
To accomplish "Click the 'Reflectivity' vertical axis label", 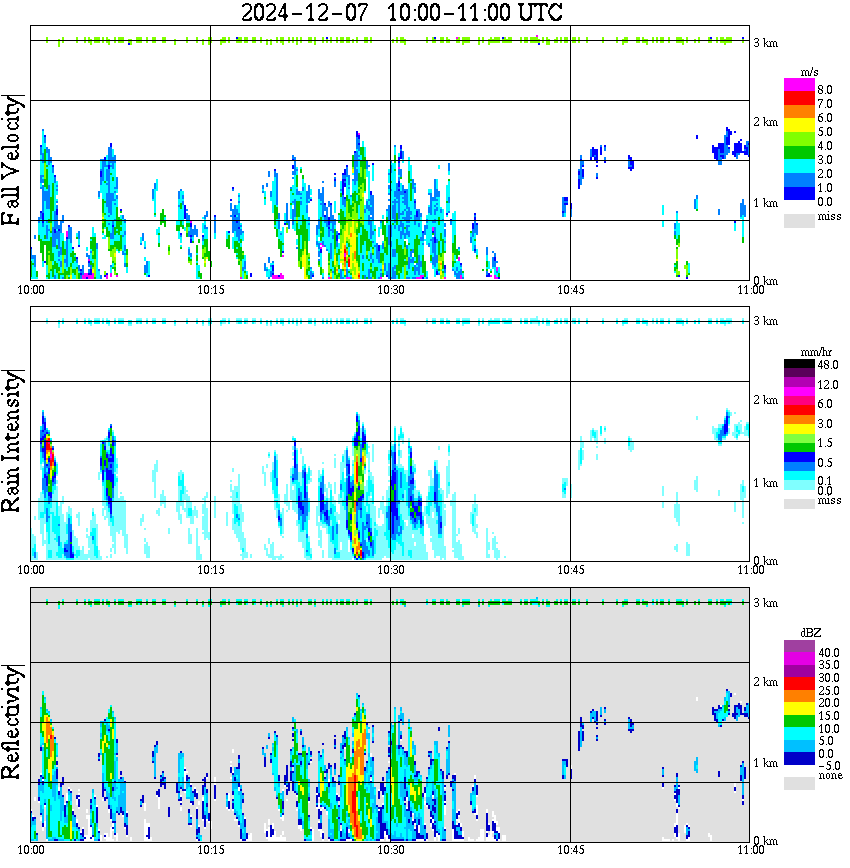I will click(13, 725).
